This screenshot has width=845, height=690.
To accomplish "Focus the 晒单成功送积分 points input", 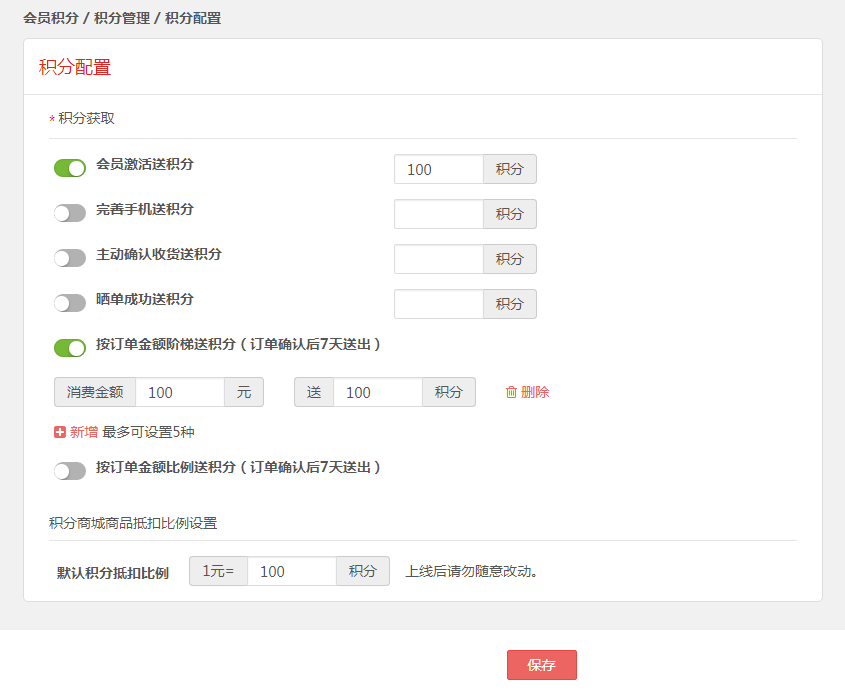I will tap(439, 304).
